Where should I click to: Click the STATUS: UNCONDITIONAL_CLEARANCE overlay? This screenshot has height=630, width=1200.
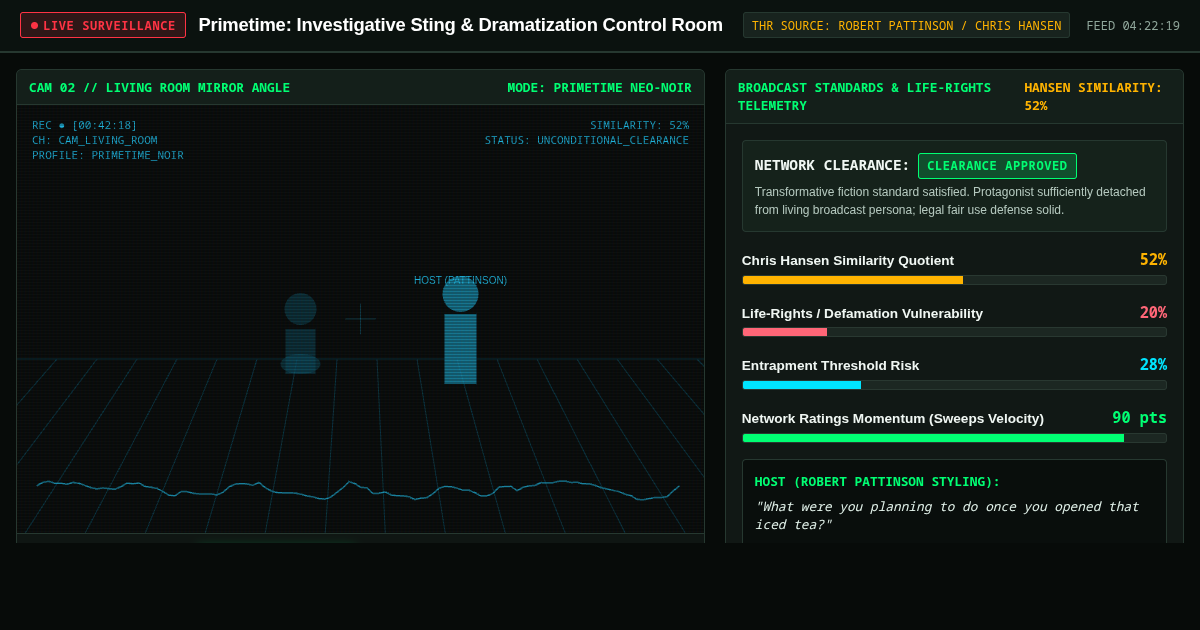click(587, 140)
